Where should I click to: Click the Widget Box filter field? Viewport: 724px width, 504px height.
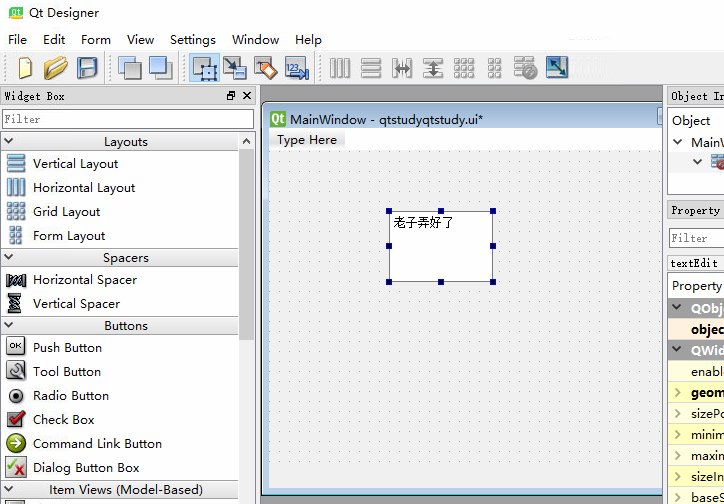[x=128, y=119]
